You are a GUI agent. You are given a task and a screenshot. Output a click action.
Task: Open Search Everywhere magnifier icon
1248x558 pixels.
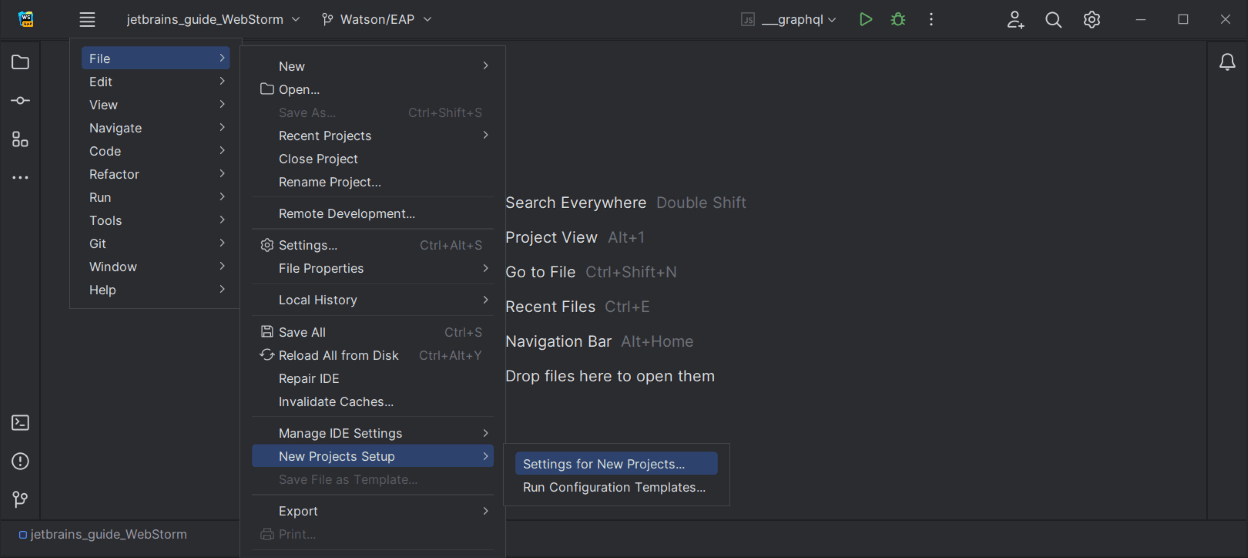click(x=1053, y=19)
